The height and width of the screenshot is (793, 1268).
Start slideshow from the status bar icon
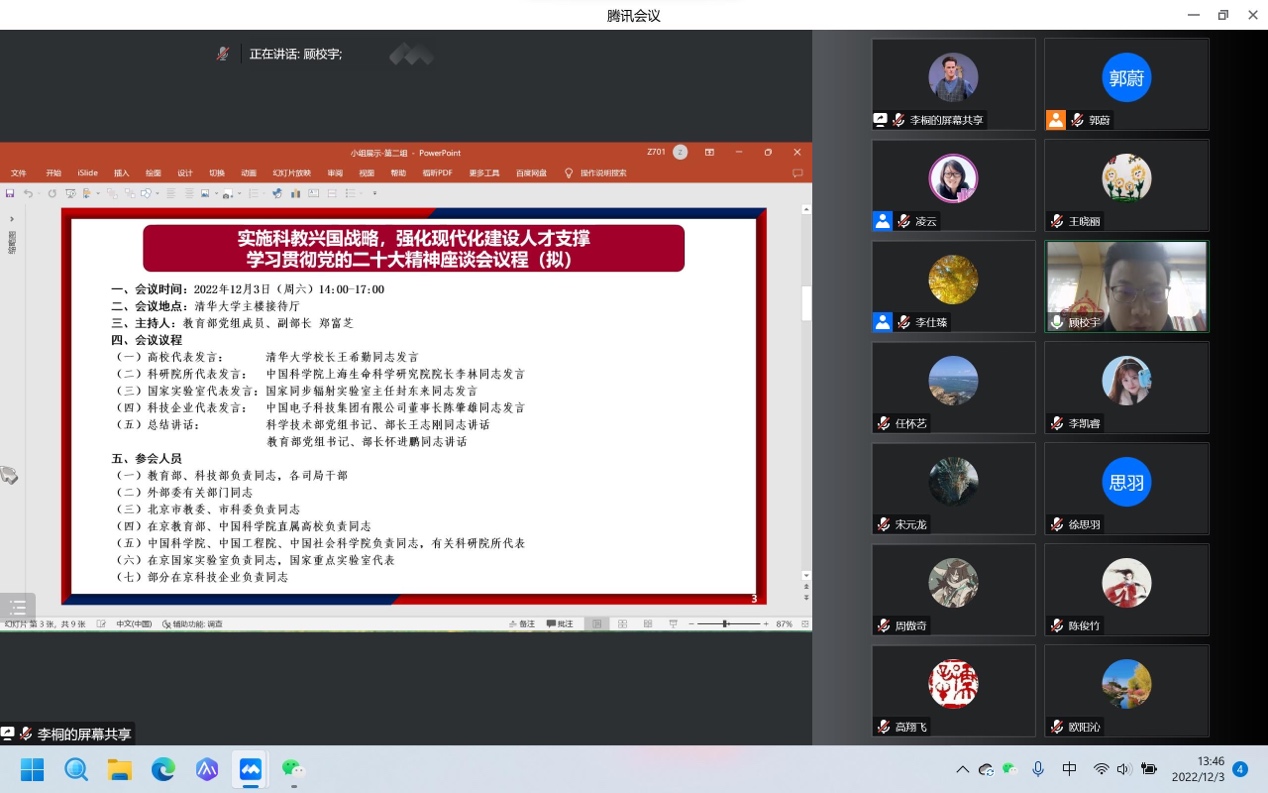click(673, 624)
